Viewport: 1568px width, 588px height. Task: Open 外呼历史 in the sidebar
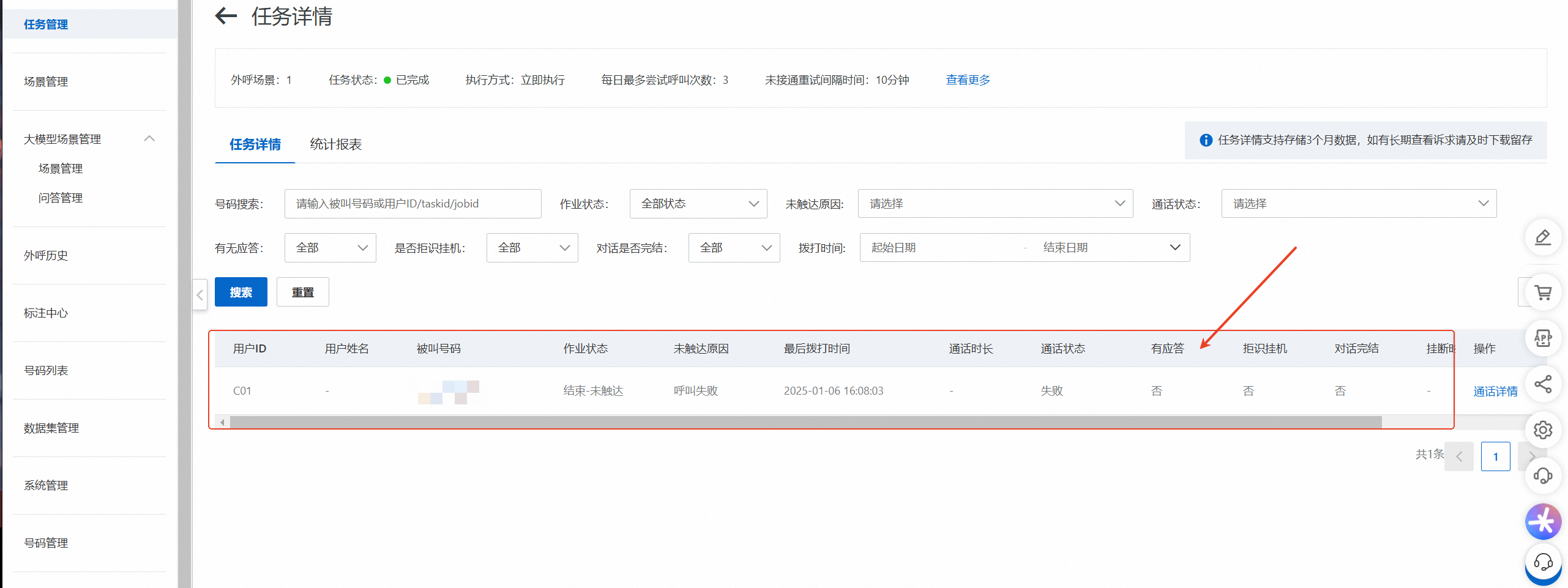(x=46, y=255)
